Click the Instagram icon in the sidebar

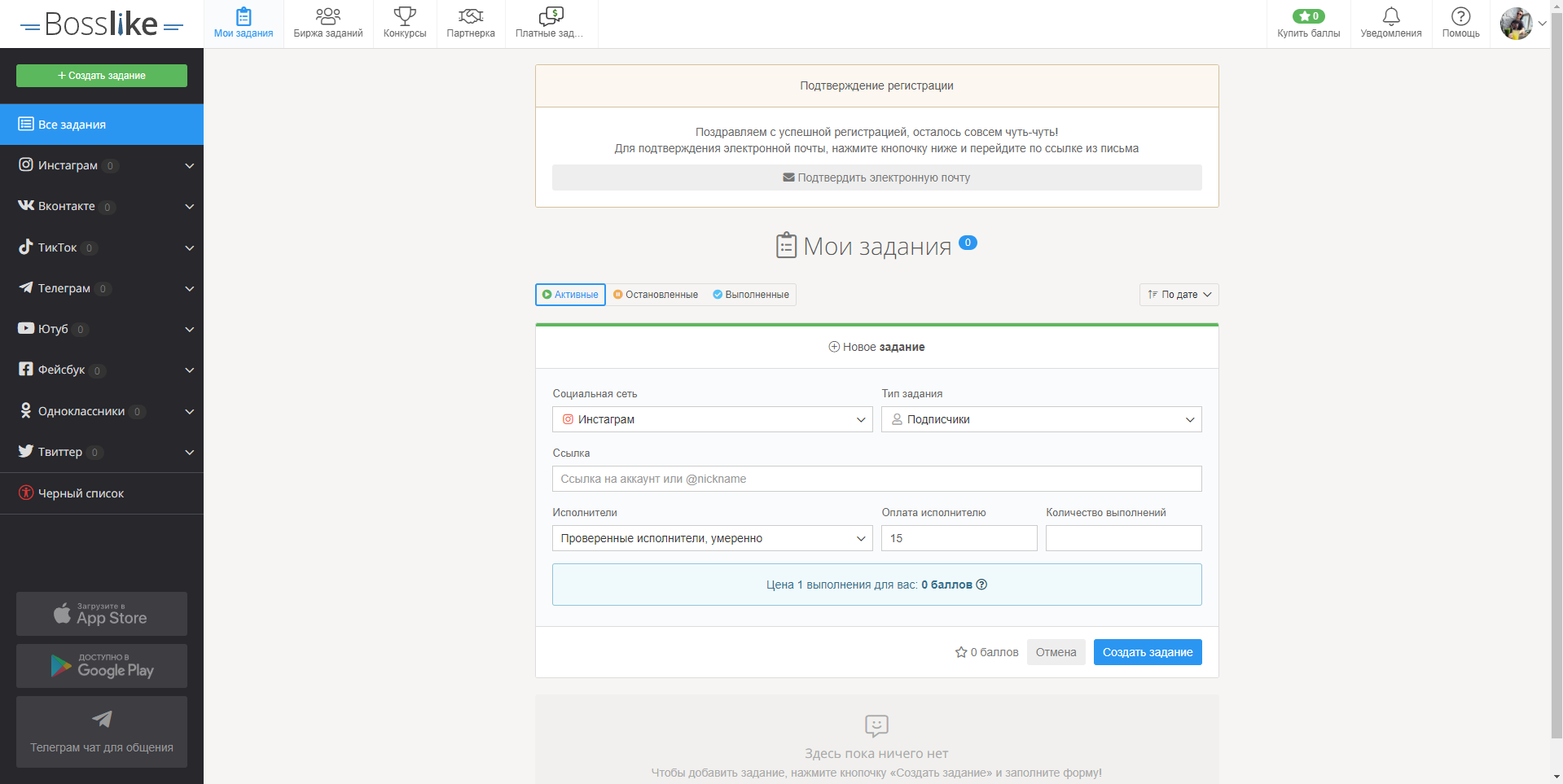coord(26,164)
